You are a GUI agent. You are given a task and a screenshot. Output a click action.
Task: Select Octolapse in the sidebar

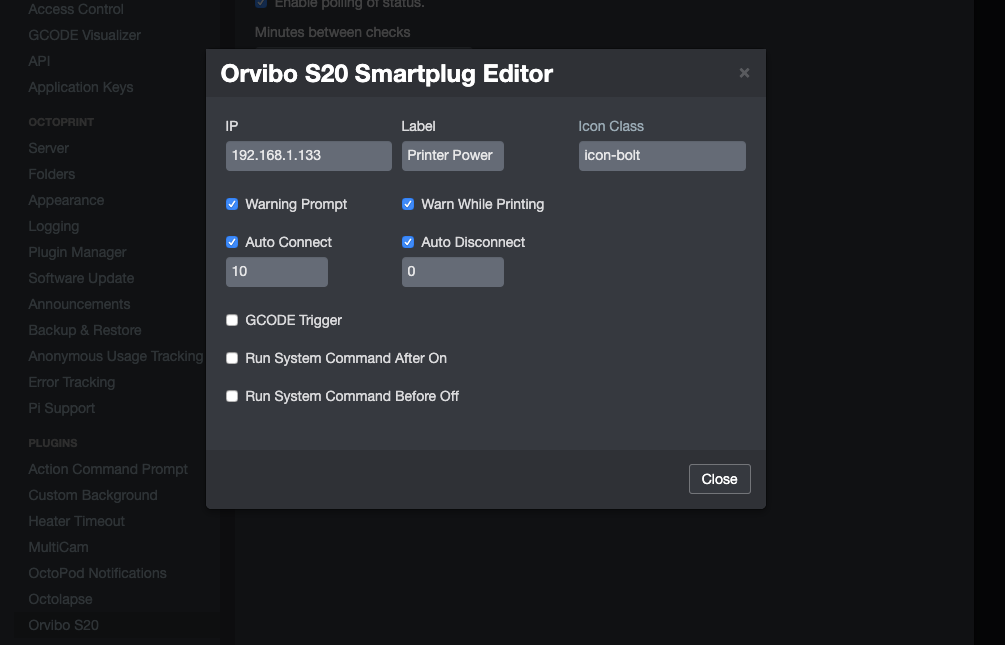click(60, 599)
